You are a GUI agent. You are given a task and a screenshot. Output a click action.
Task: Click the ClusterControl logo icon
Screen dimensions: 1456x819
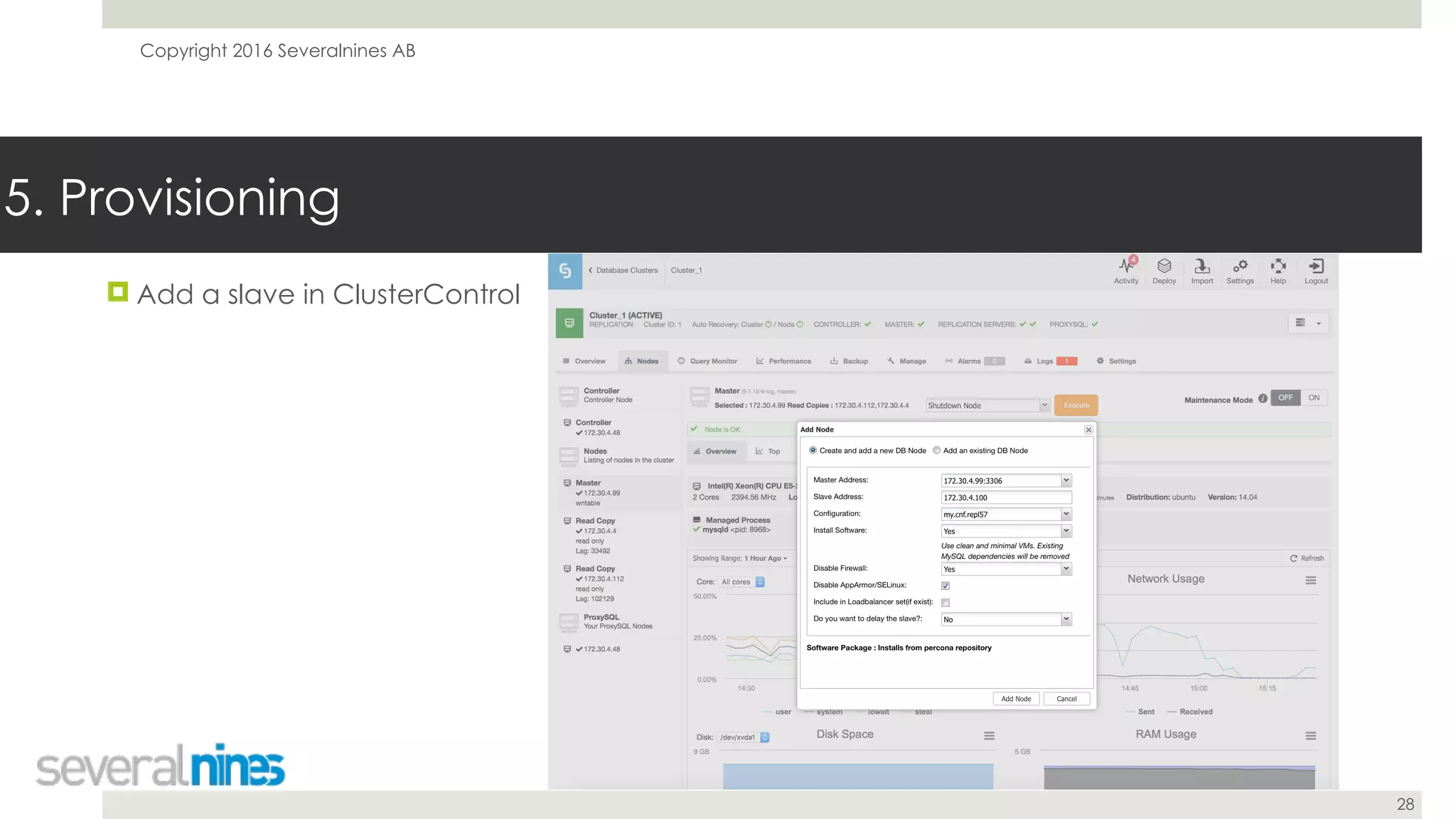565,271
